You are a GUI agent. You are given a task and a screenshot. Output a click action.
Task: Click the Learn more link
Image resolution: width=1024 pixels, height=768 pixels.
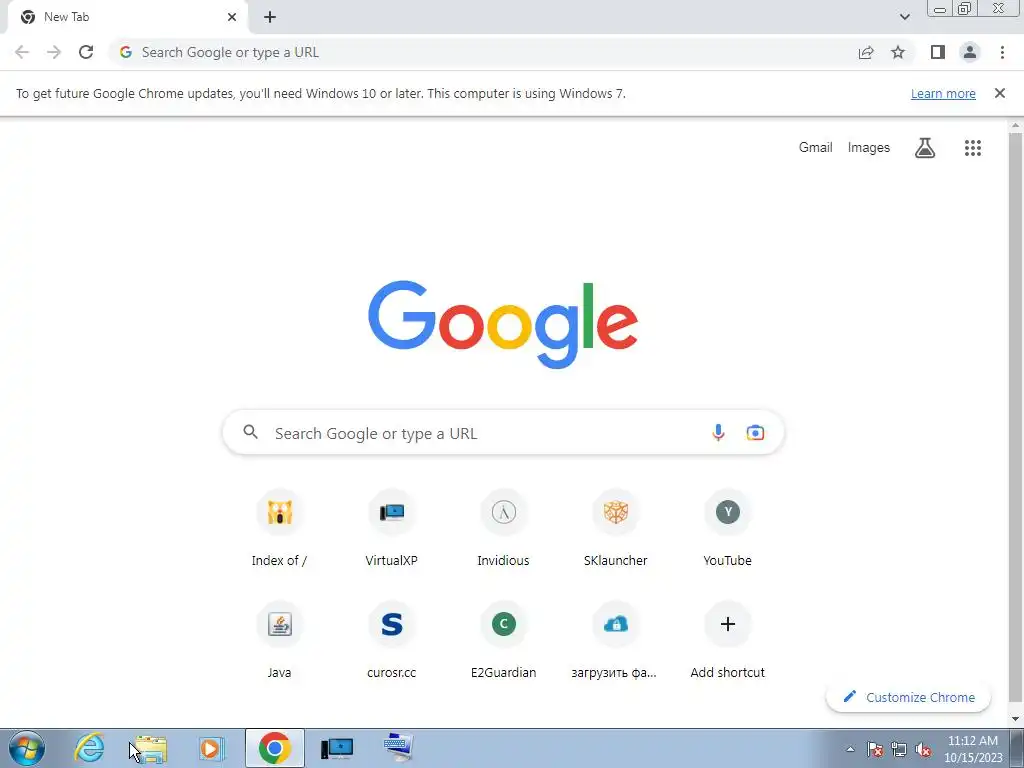click(943, 93)
